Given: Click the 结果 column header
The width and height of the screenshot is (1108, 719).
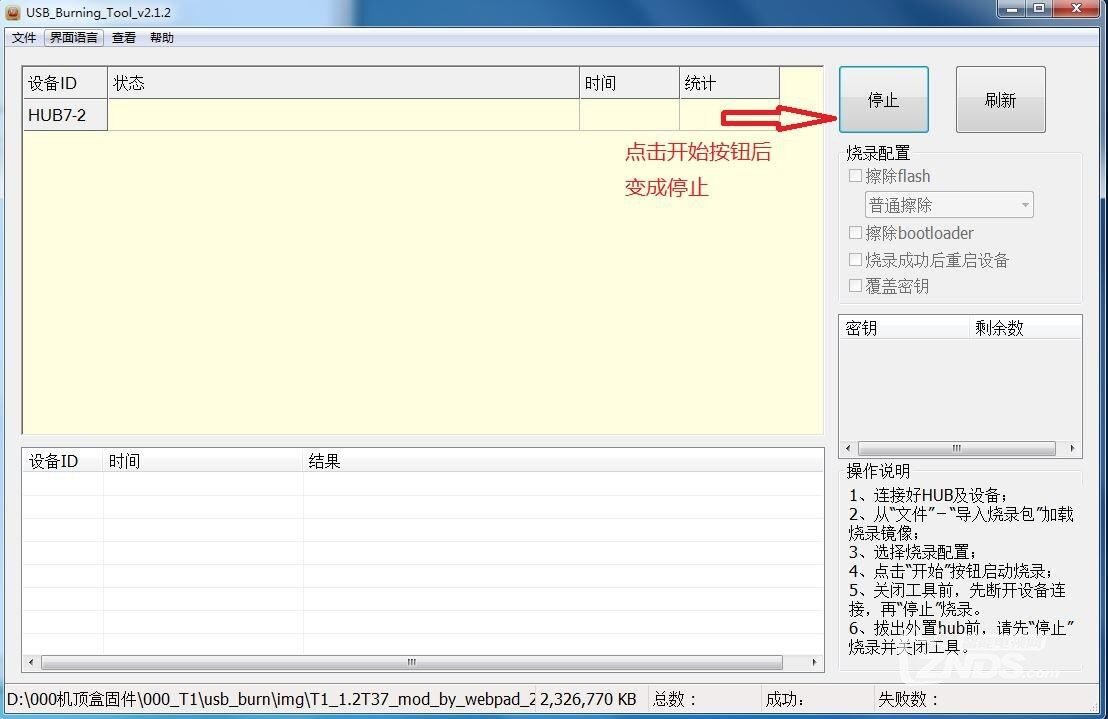Looking at the screenshot, I should (x=324, y=461).
